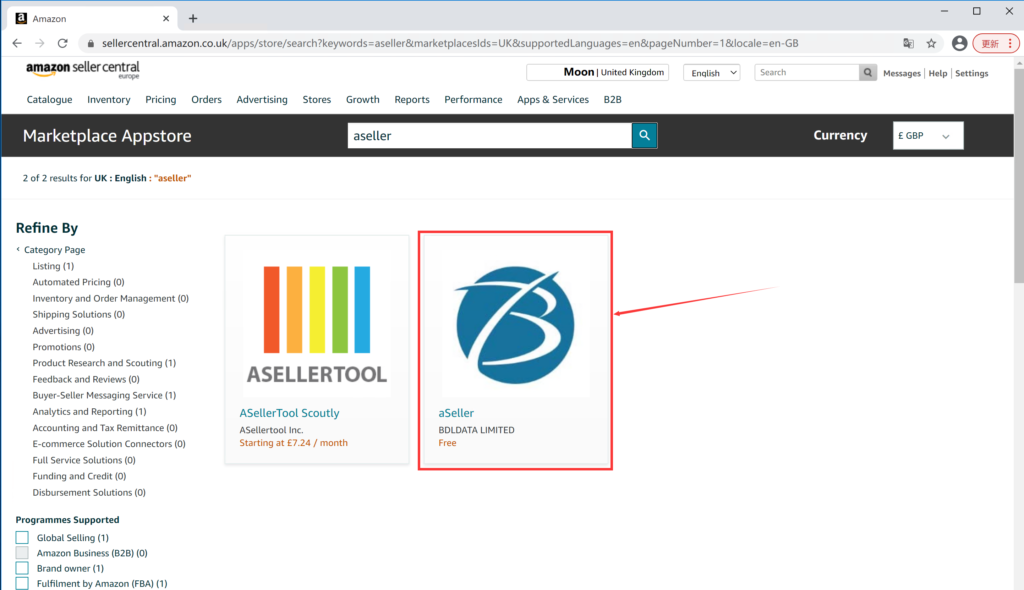Click the site lock icon in address bar
The height and width of the screenshot is (590, 1024).
(x=91, y=43)
